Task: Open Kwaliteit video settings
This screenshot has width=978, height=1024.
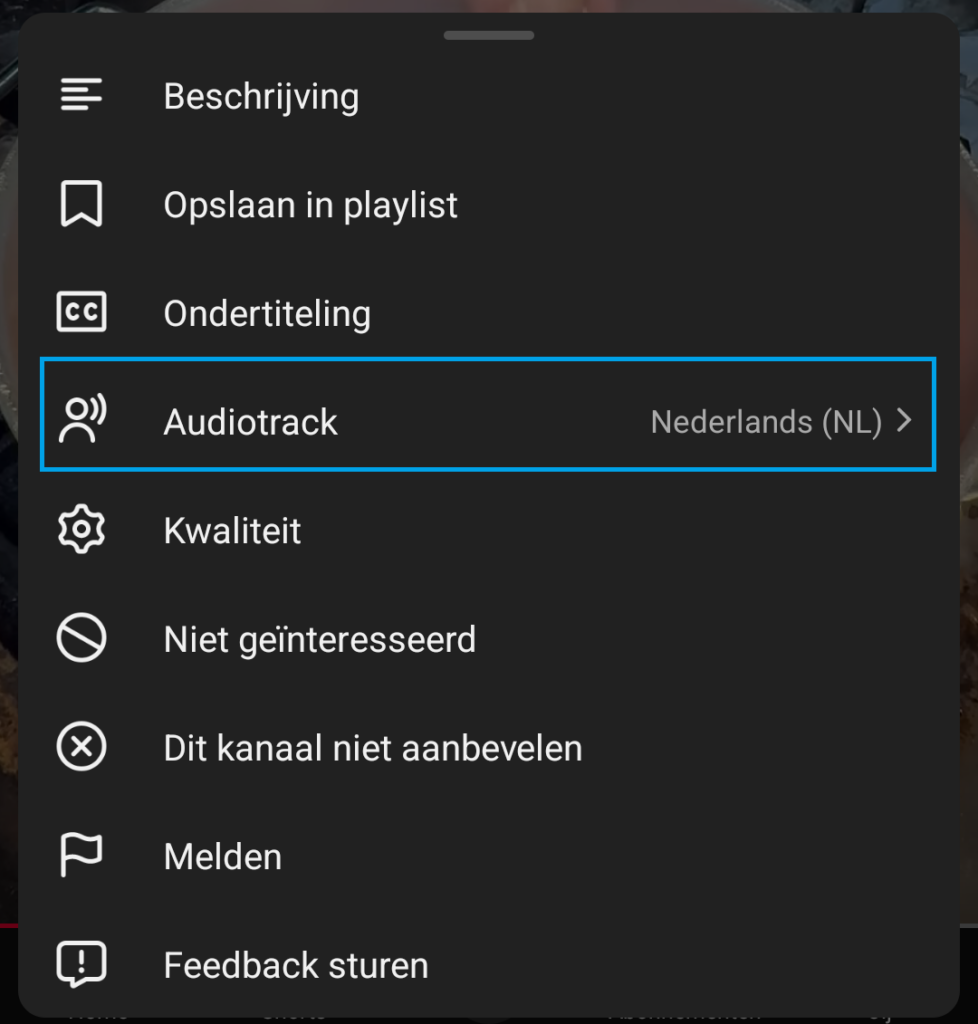Action: pos(232,530)
